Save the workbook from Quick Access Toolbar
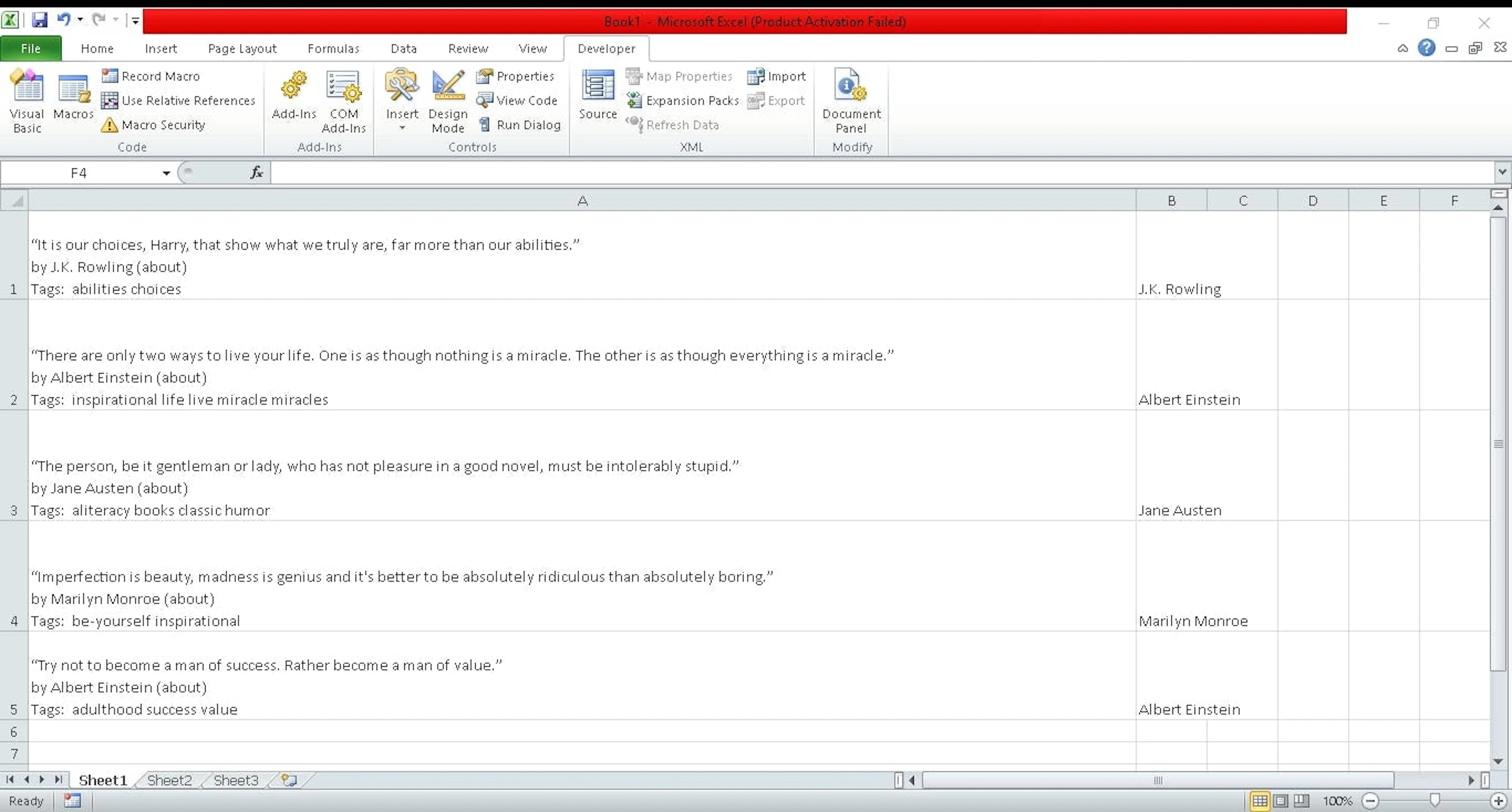This screenshot has height=812, width=1512. tap(39, 20)
